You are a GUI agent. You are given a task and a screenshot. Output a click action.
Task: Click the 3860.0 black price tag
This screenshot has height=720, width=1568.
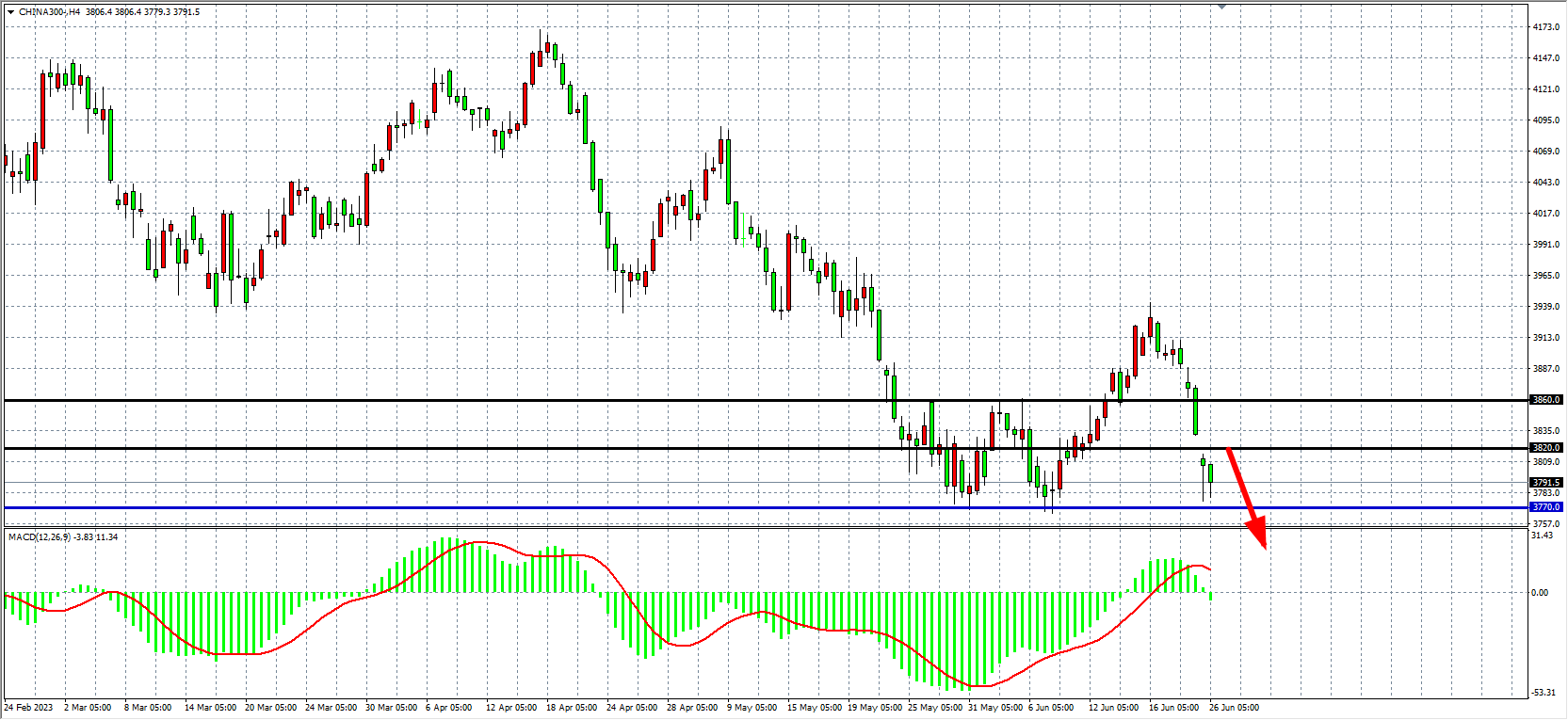pyautogui.click(x=1545, y=400)
